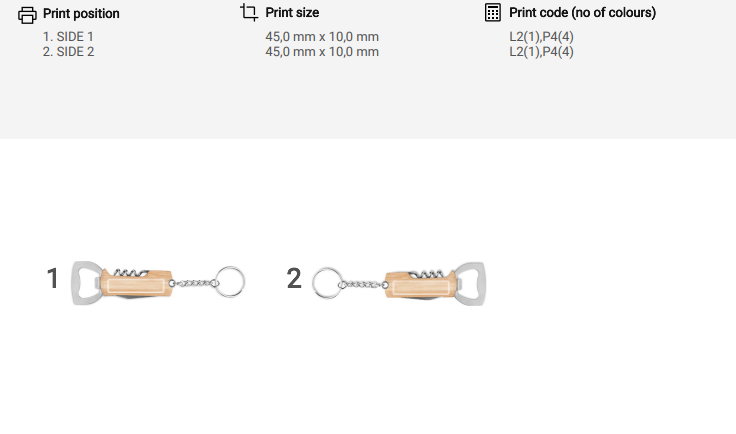
Task: Select the Print position heading
Action: pyautogui.click(x=81, y=14)
